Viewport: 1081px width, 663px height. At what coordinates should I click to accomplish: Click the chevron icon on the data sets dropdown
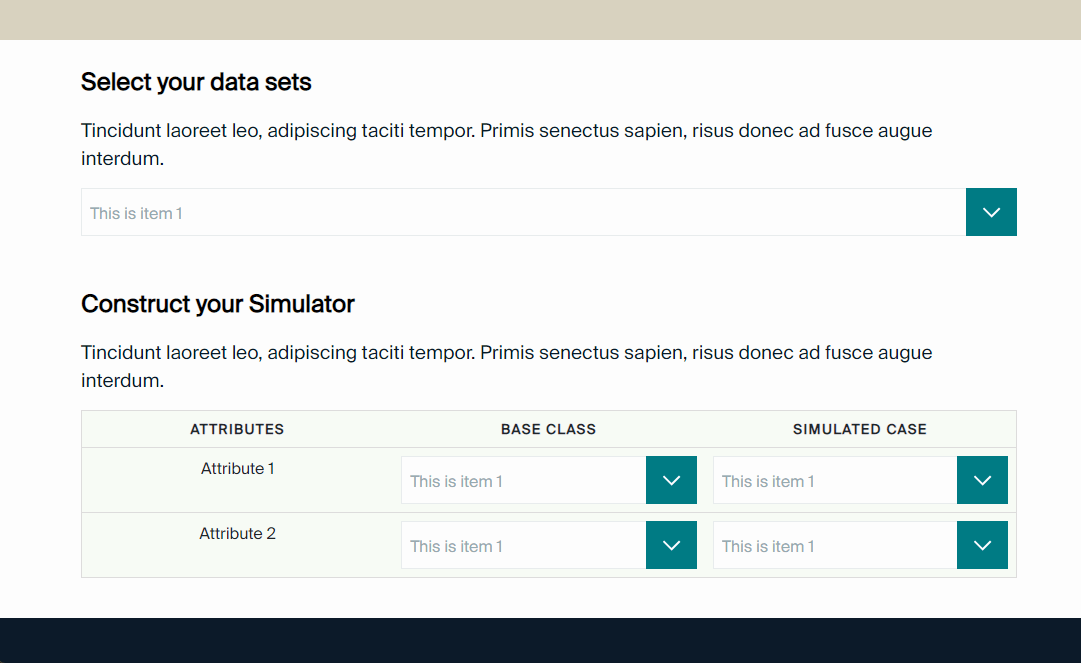pyautogui.click(x=991, y=212)
